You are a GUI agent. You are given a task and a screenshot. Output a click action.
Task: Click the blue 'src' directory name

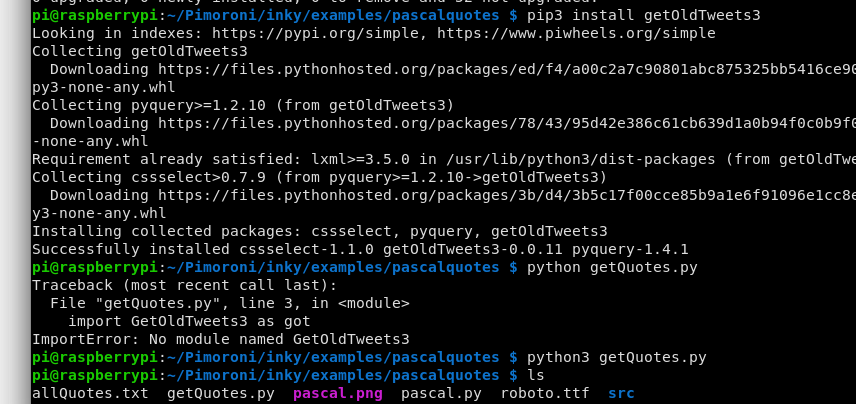(x=621, y=394)
